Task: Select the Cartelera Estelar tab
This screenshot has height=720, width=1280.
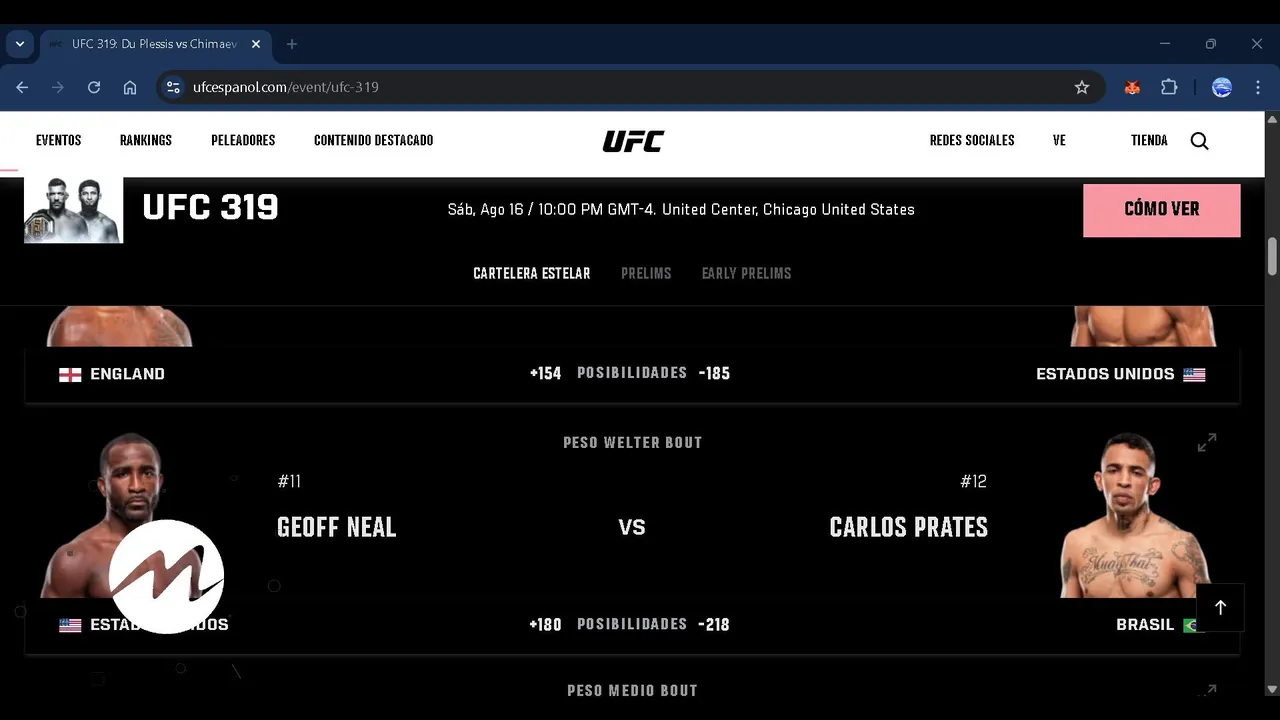Action: (x=532, y=273)
